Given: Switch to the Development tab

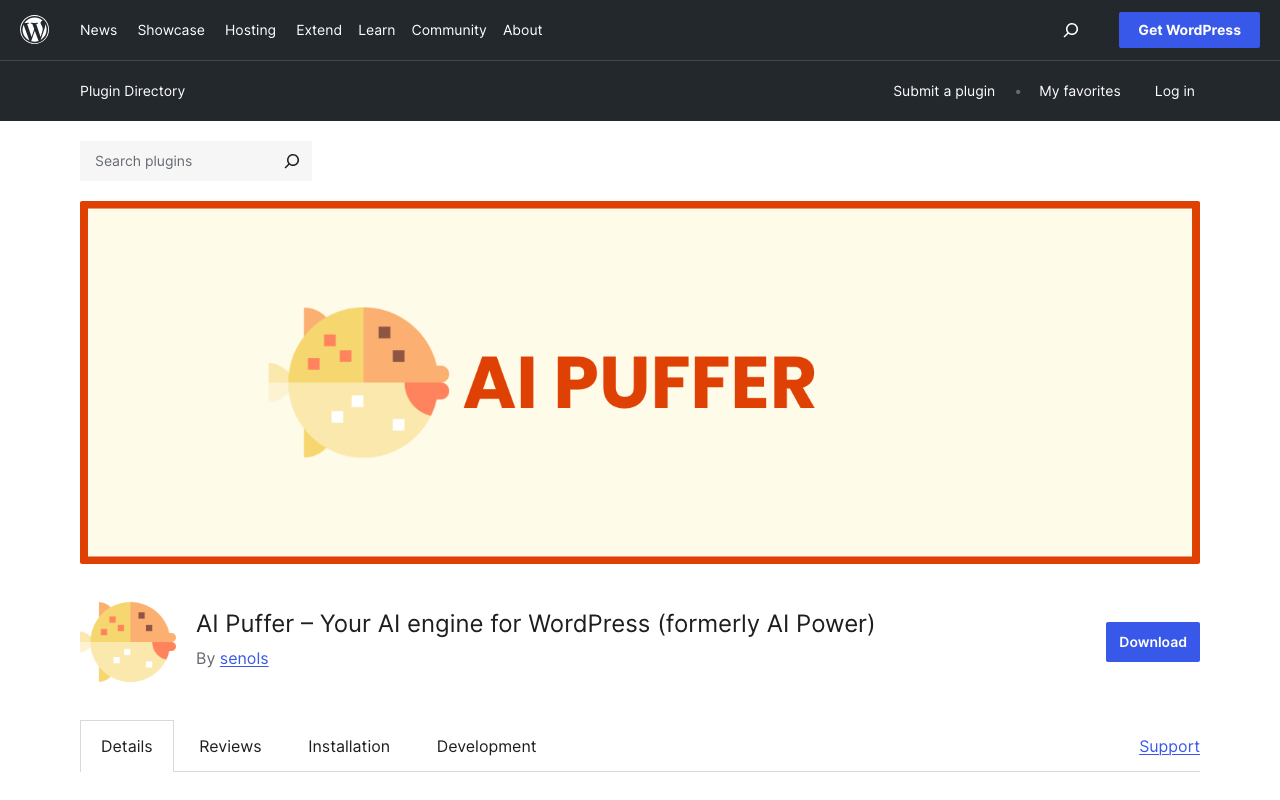Looking at the screenshot, I should point(487,746).
